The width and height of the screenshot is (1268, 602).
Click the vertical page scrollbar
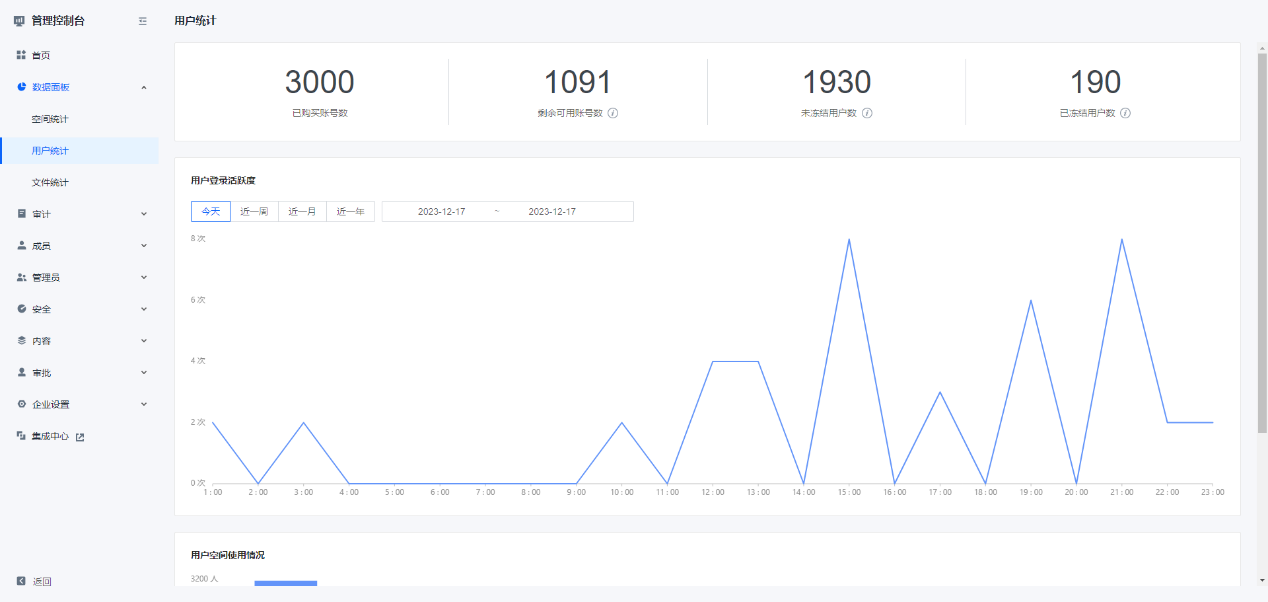pos(1261,240)
